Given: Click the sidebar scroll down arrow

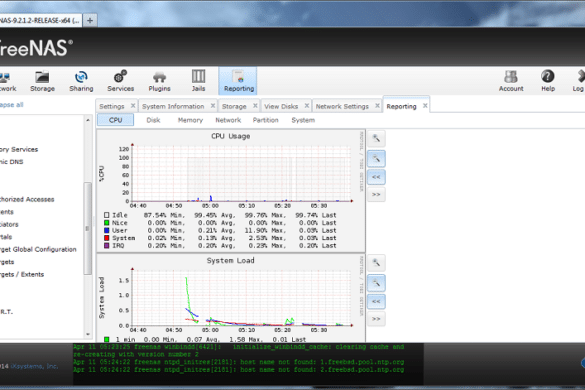Looking at the screenshot, I should pos(88,334).
